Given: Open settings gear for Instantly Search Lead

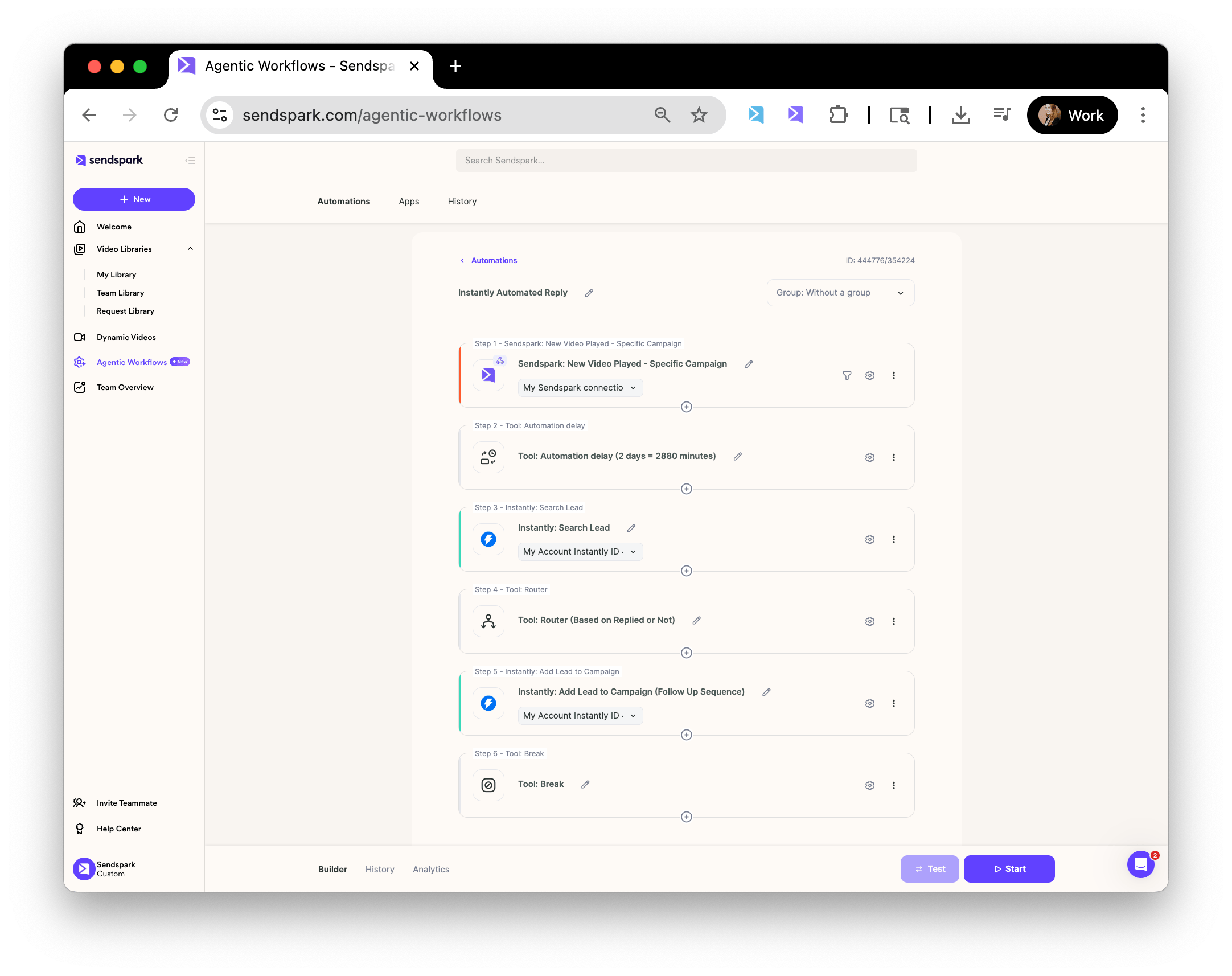Looking at the screenshot, I should point(869,539).
